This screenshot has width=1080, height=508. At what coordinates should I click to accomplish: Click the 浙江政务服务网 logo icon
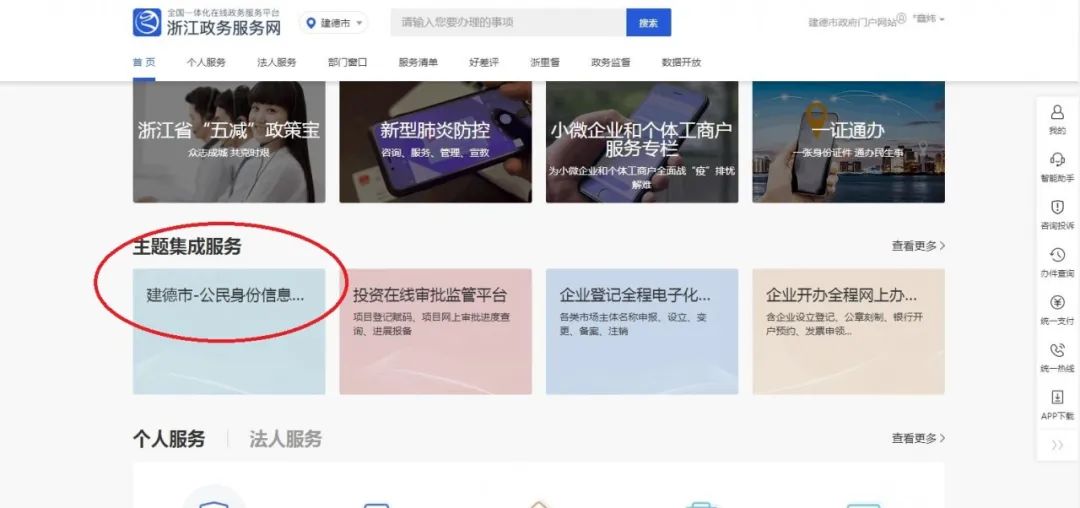(x=147, y=22)
